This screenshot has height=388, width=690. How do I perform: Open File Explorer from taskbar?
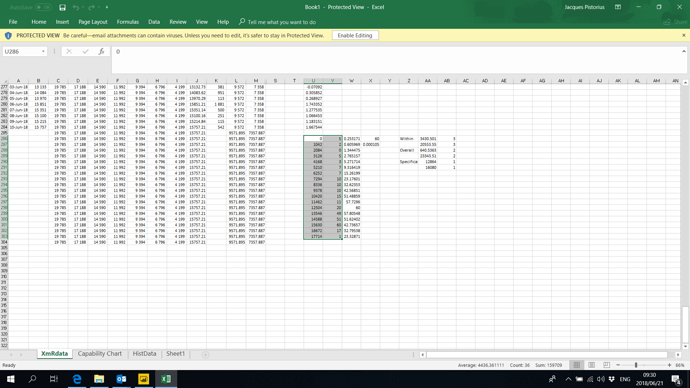coord(99,379)
